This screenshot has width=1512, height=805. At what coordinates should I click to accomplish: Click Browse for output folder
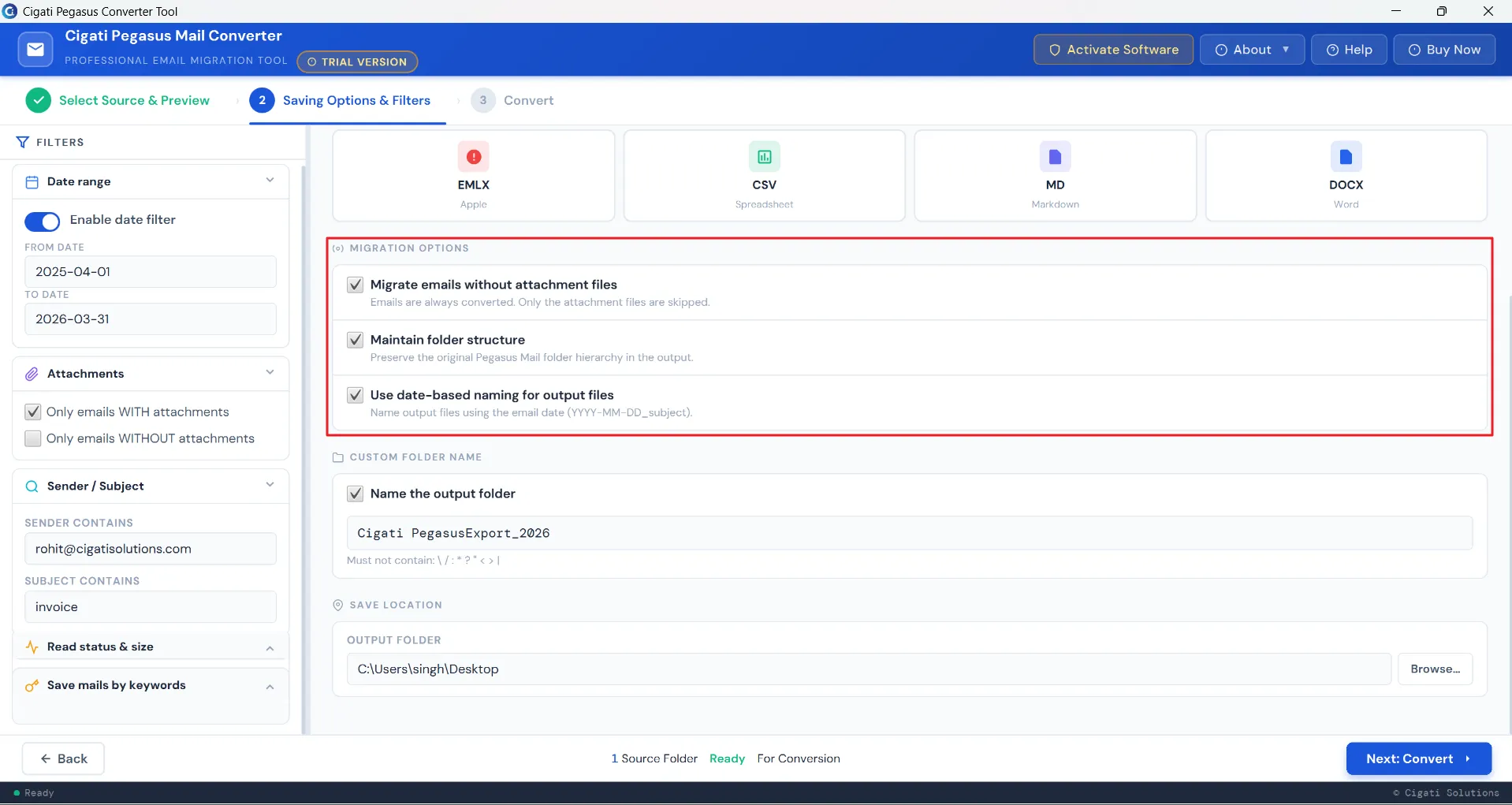pos(1435,669)
